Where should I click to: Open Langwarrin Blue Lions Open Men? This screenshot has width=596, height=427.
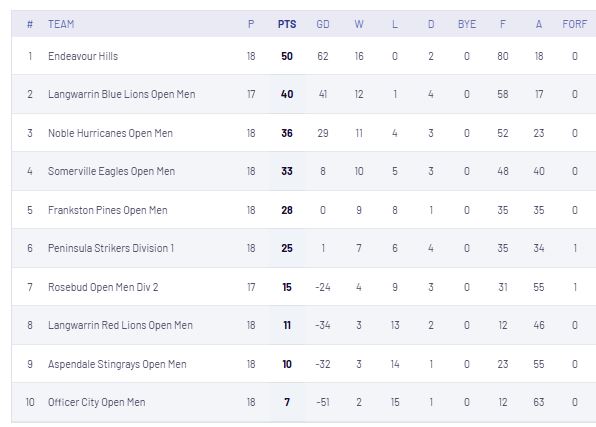122,94
